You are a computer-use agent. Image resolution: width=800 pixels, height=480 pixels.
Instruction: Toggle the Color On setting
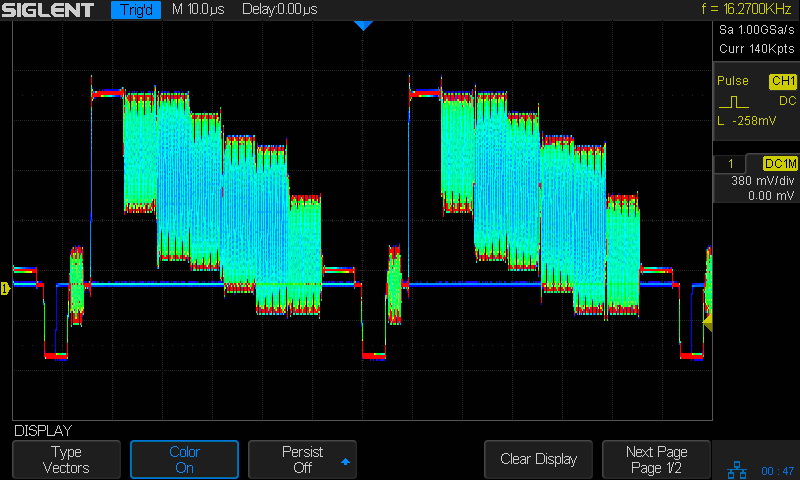(x=184, y=460)
